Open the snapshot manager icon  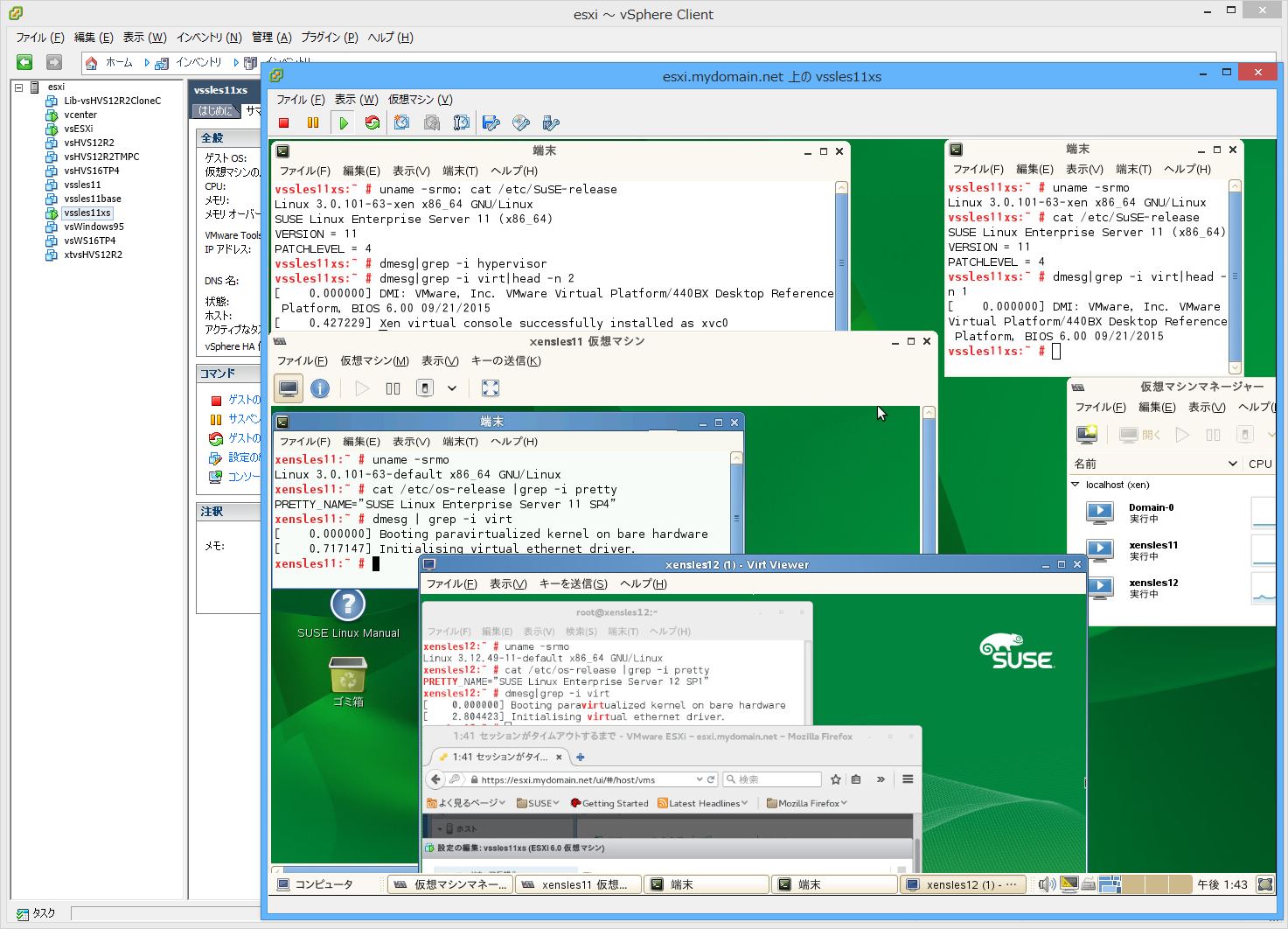(x=462, y=123)
